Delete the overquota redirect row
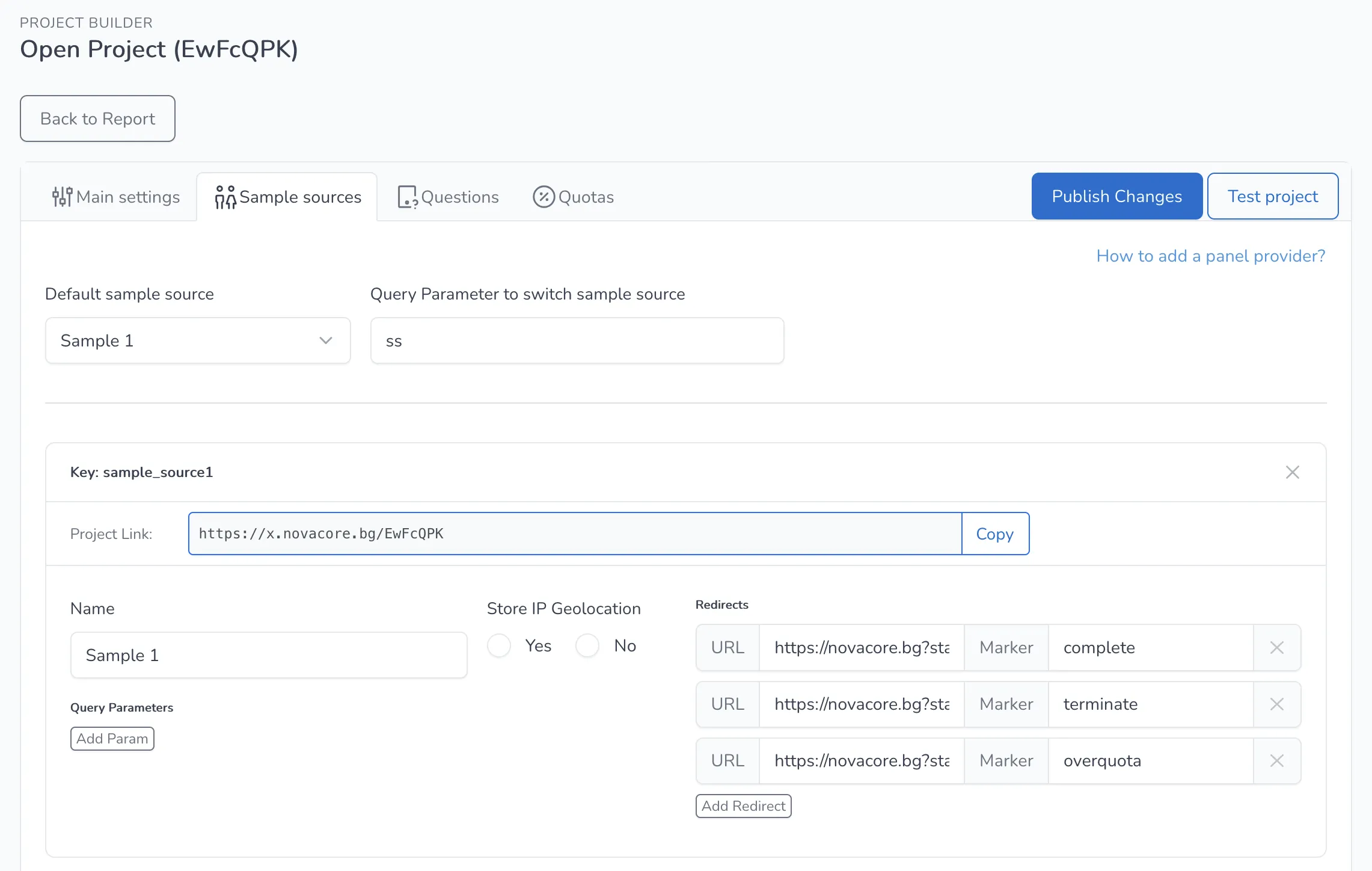The width and height of the screenshot is (1372, 871). click(x=1277, y=760)
